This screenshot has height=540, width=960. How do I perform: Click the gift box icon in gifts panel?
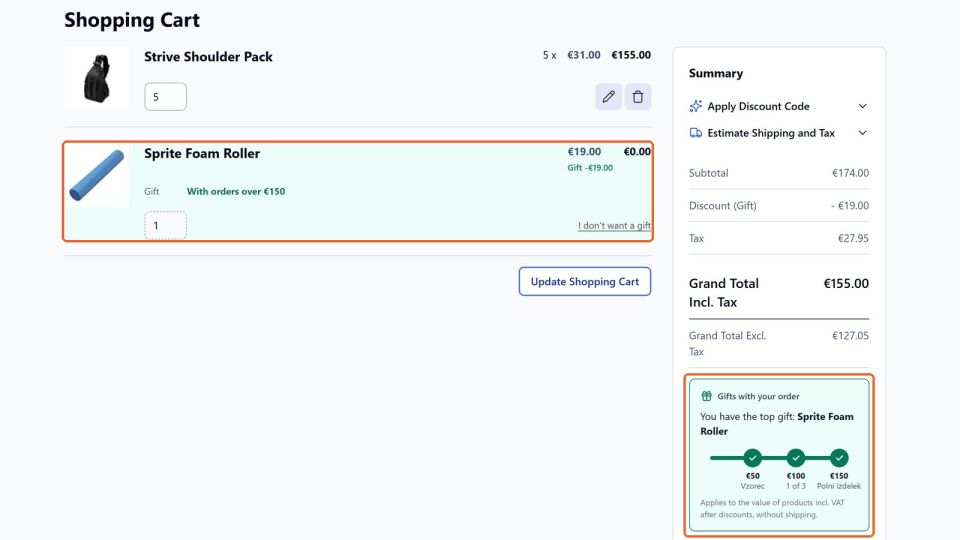point(707,396)
